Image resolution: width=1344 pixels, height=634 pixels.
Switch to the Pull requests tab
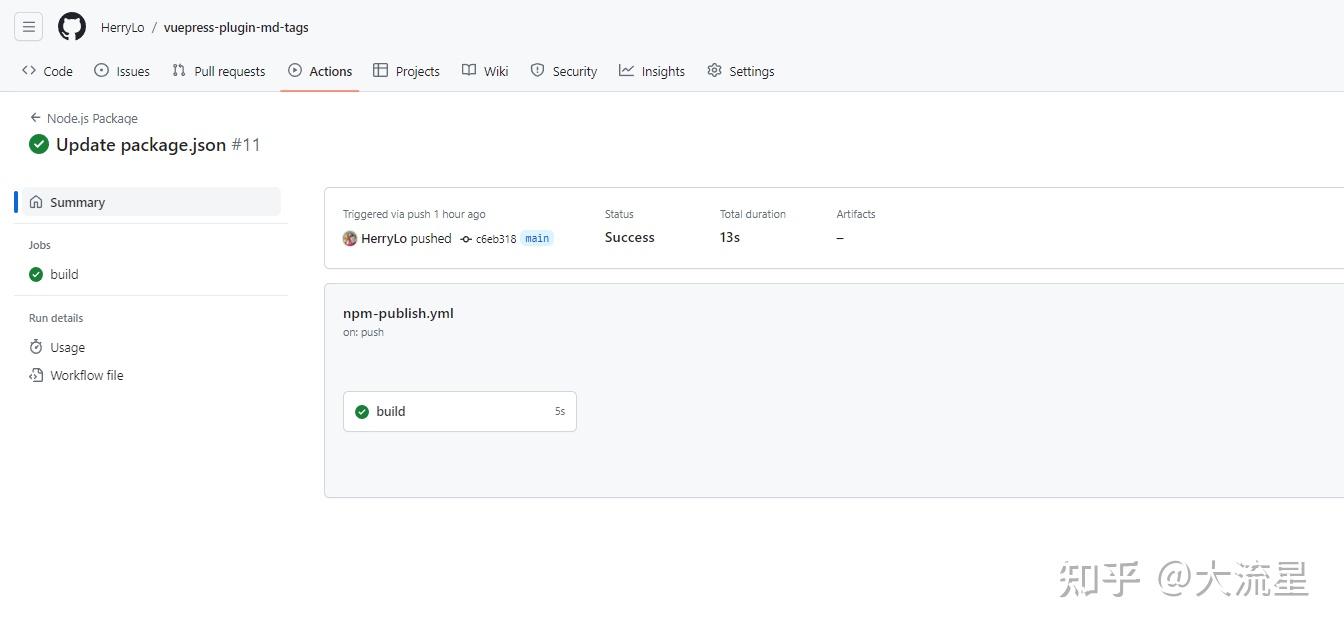pos(229,70)
